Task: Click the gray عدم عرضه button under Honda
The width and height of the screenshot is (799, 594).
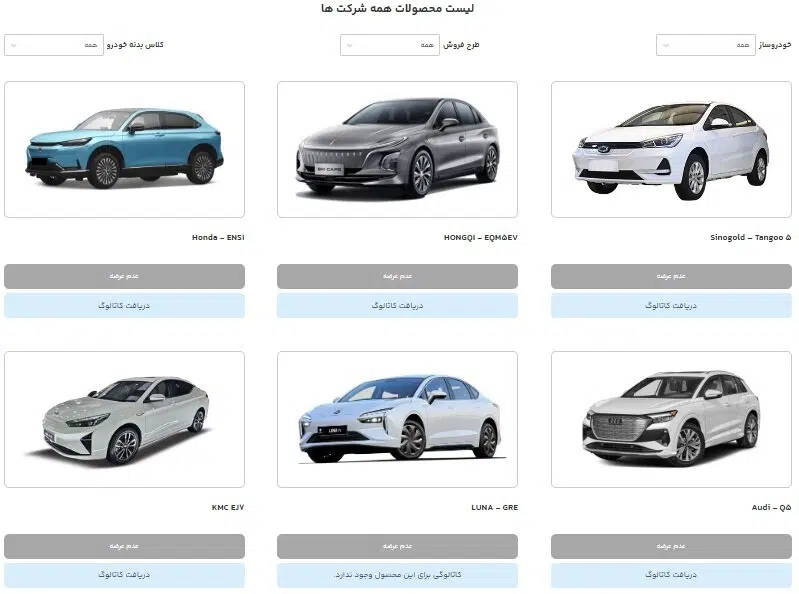Action: 124,276
